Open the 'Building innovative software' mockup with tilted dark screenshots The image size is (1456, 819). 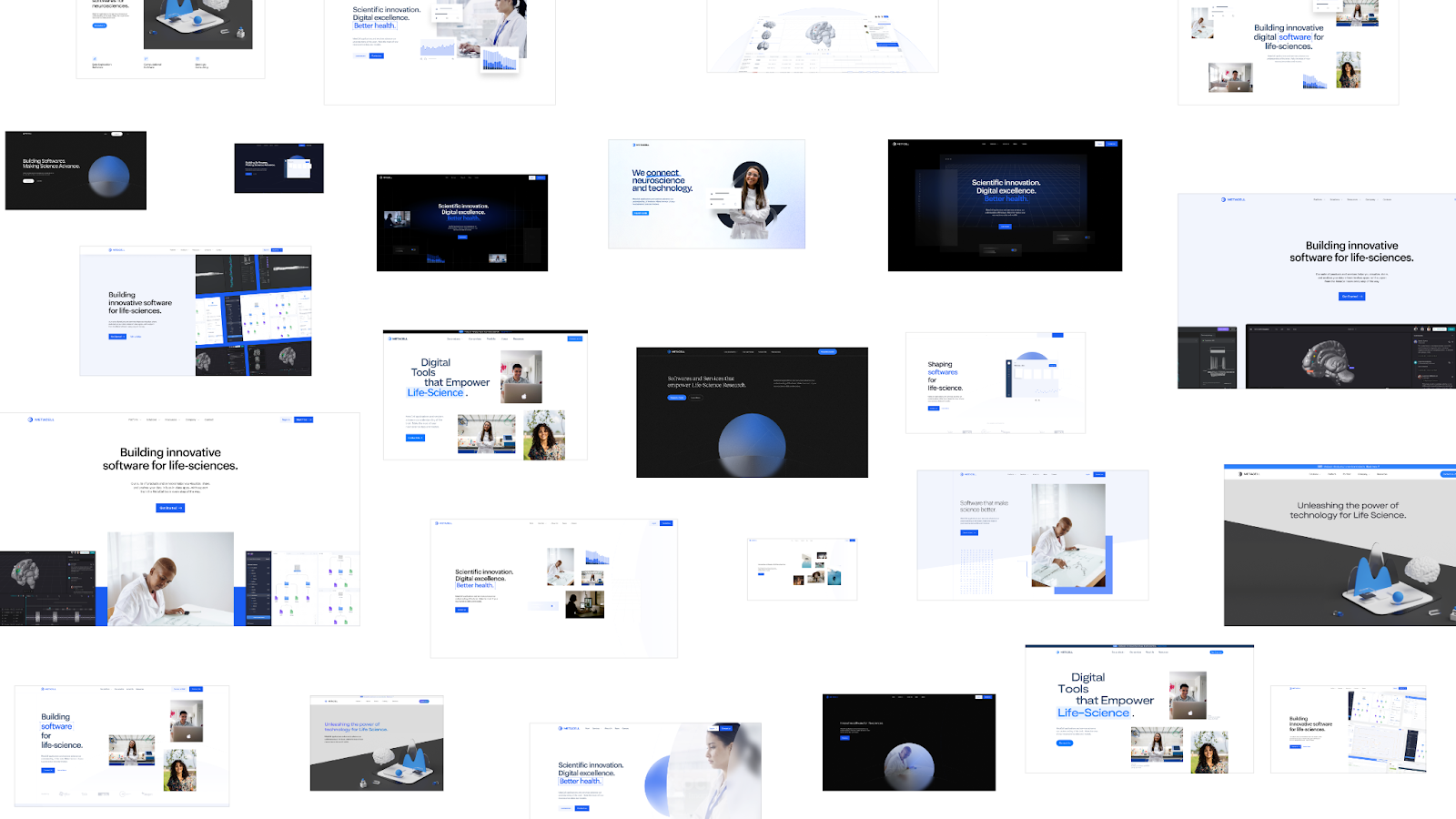click(x=196, y=310)
